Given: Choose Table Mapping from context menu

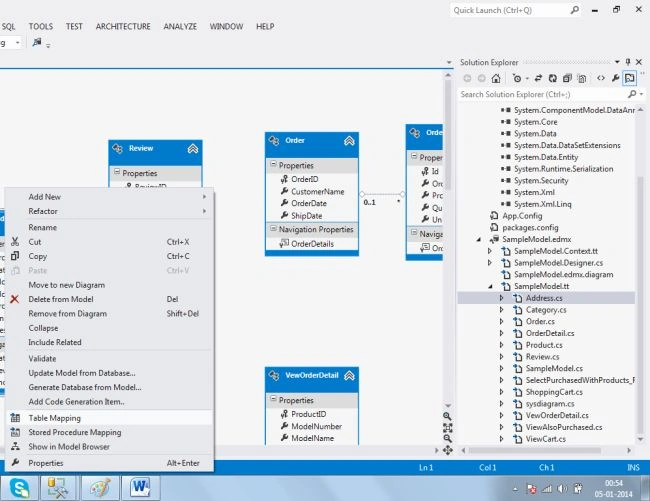Looking at the screenshot, I should pos(110,418).
